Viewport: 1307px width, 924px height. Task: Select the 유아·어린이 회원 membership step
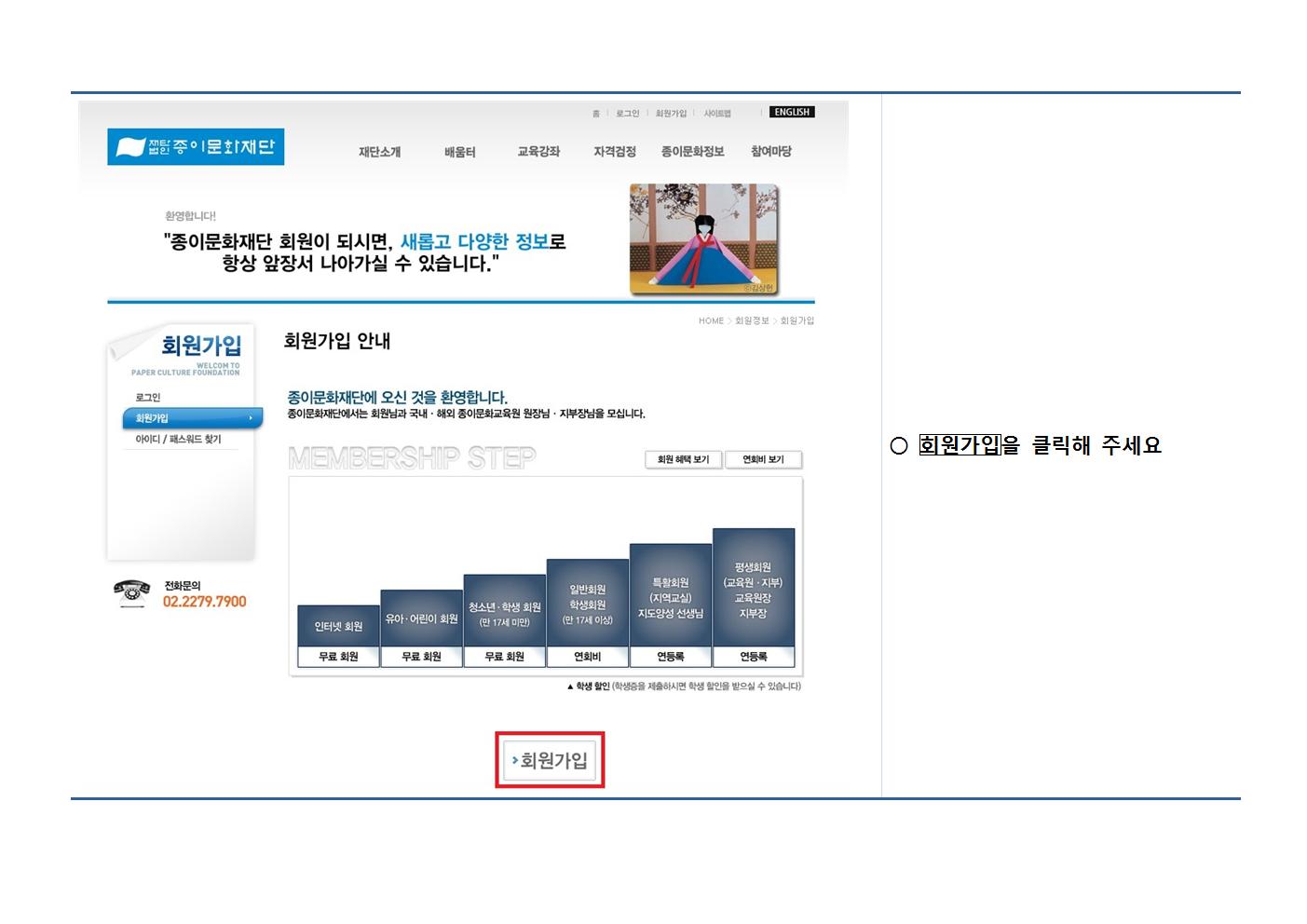[421, 618]
